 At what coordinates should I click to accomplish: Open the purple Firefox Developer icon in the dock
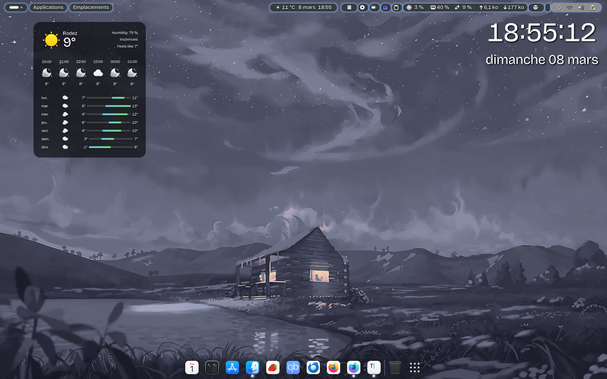(x=353, y=367)
